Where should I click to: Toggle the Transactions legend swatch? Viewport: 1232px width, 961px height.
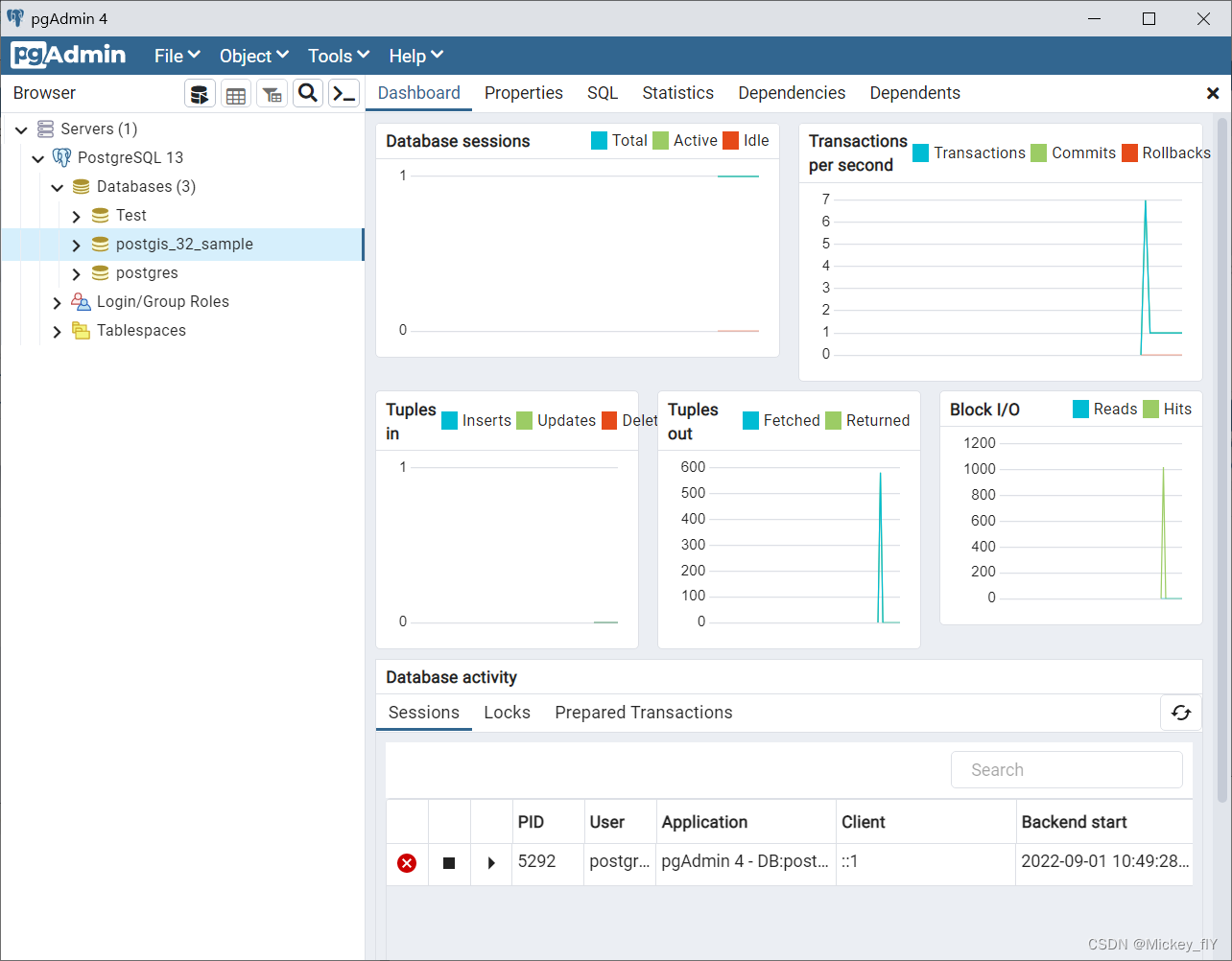(921, 152)
